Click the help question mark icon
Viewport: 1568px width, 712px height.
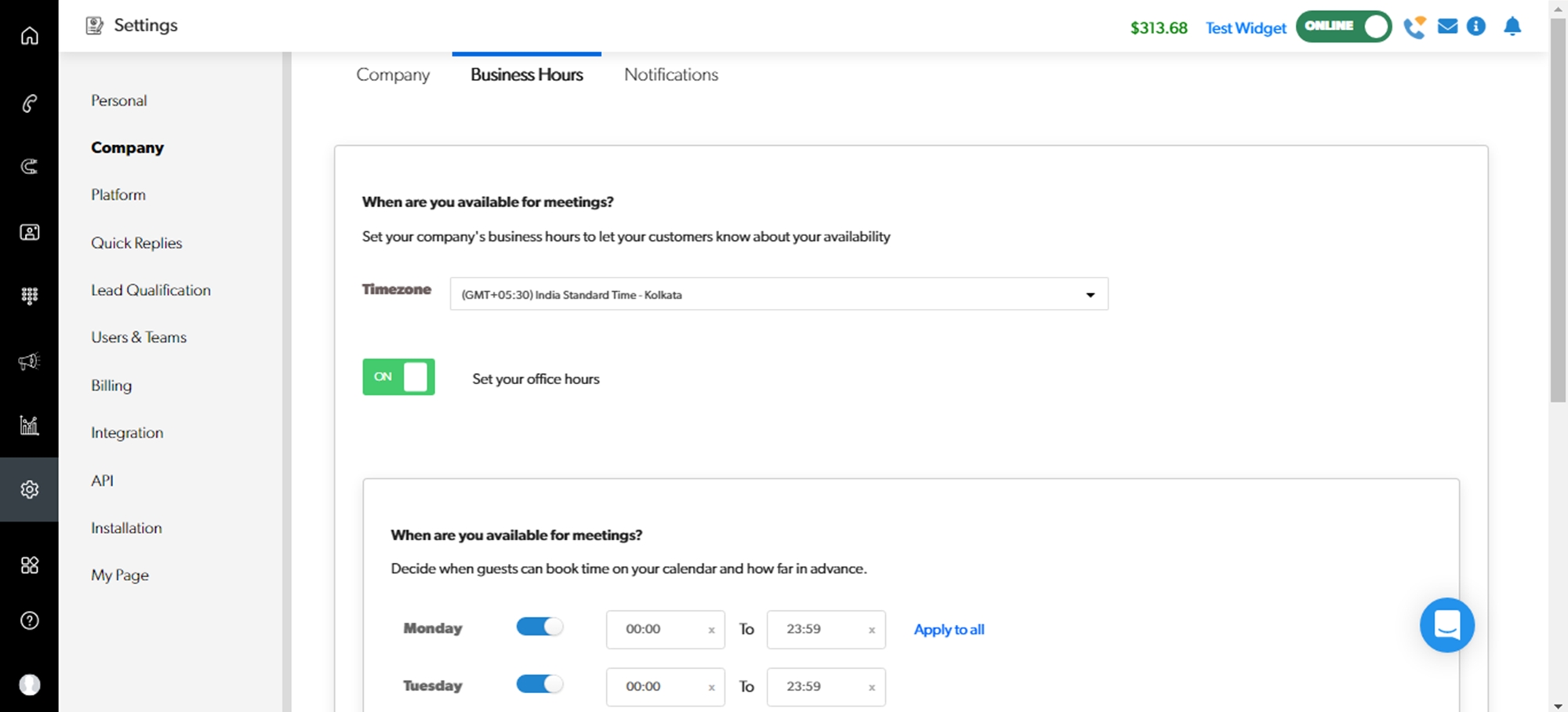click(29, 621)
